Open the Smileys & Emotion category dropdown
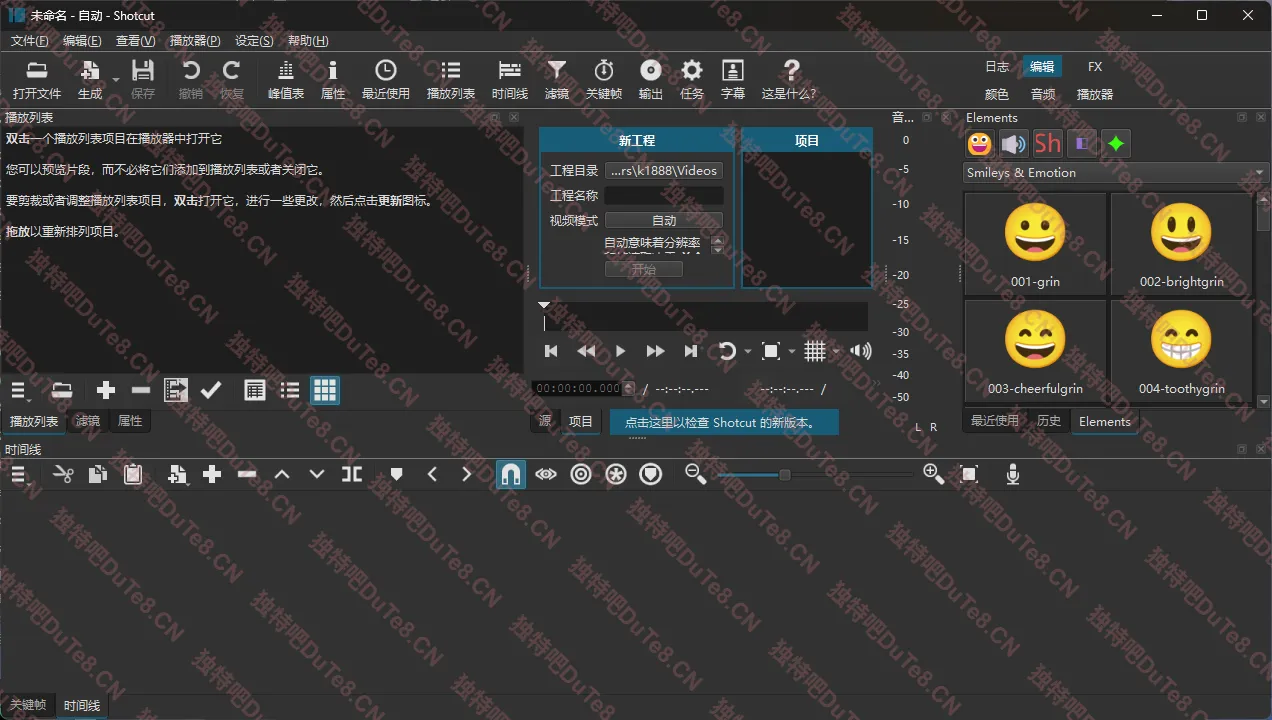The width and height of the screenshot is (1272, 720). [x=1116, y=173]
